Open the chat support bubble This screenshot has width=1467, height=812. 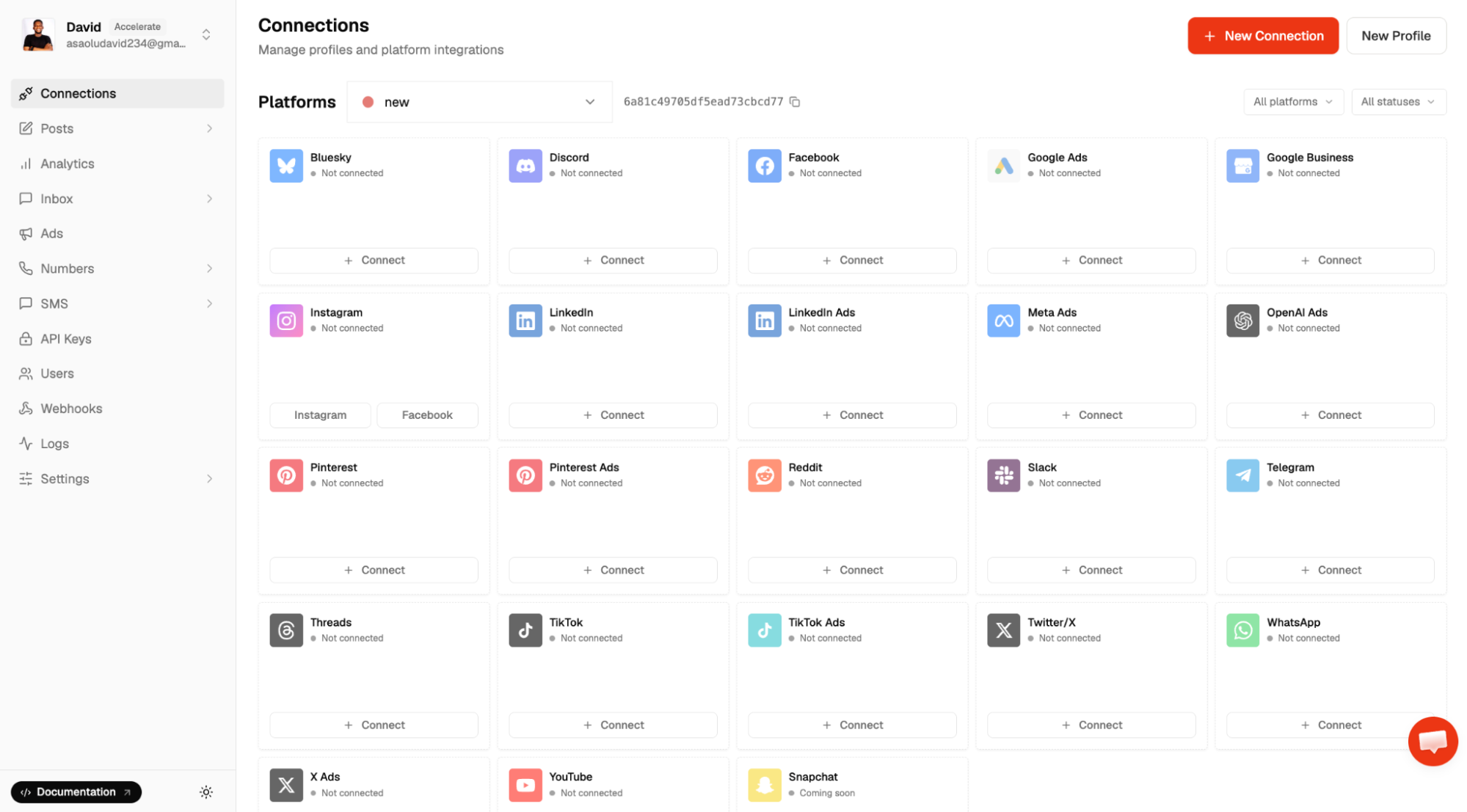[1433, 741]
